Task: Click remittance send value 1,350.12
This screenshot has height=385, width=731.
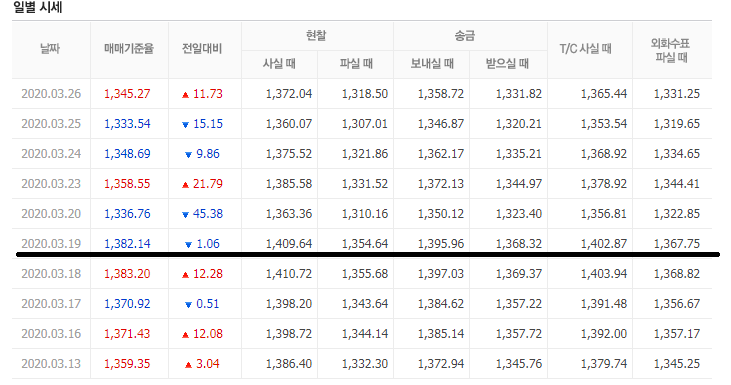Action: [441, 213]
